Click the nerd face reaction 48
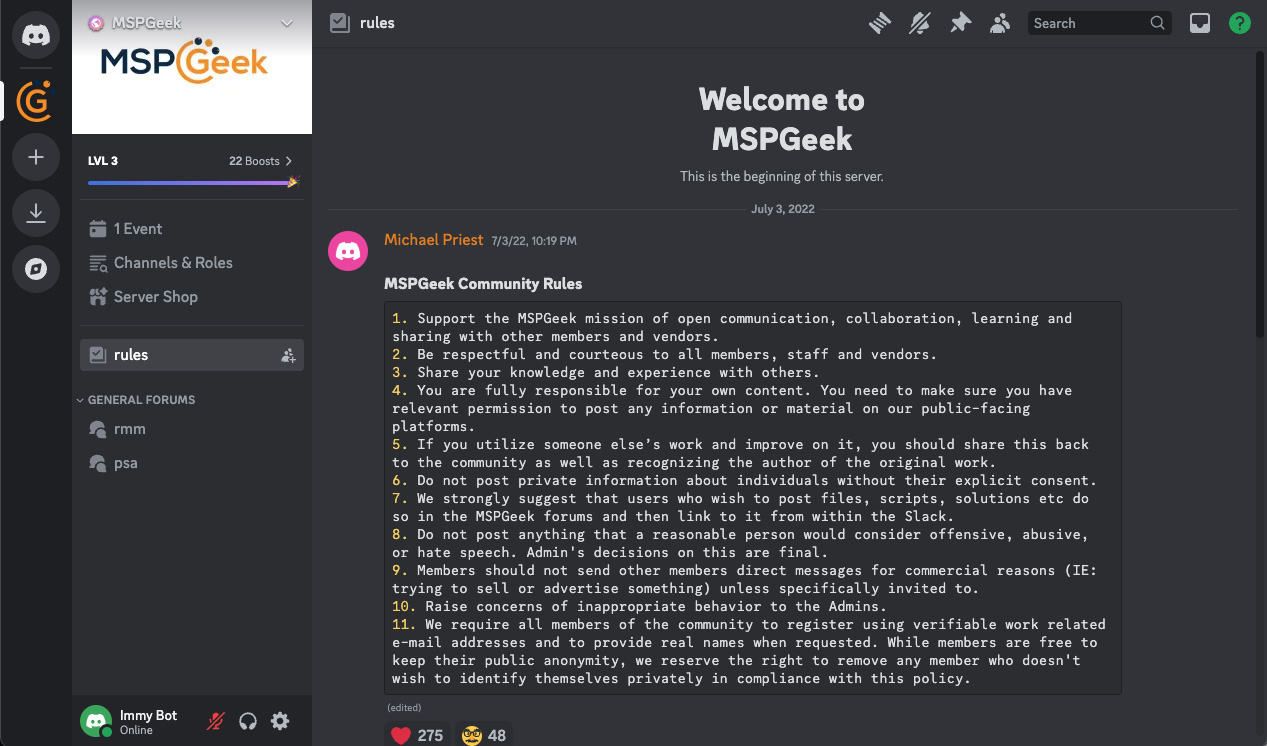Image resolution: width=1267 pixels, height=746 pixels. [x=484, y=735]
